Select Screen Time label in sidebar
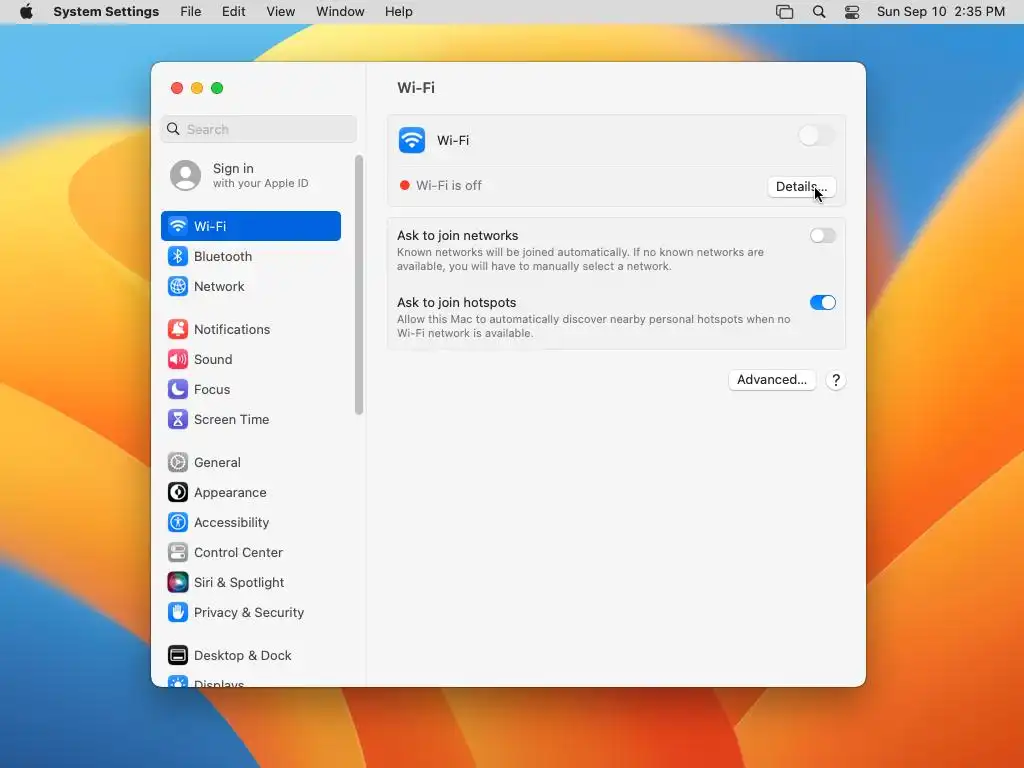 pos(231,419)
